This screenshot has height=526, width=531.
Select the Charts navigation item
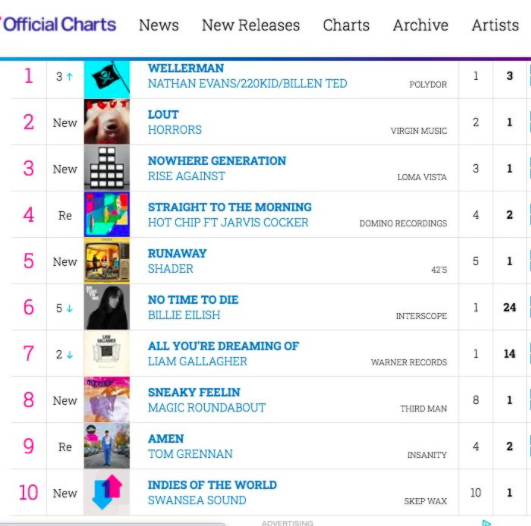click(x=346, y=25)
